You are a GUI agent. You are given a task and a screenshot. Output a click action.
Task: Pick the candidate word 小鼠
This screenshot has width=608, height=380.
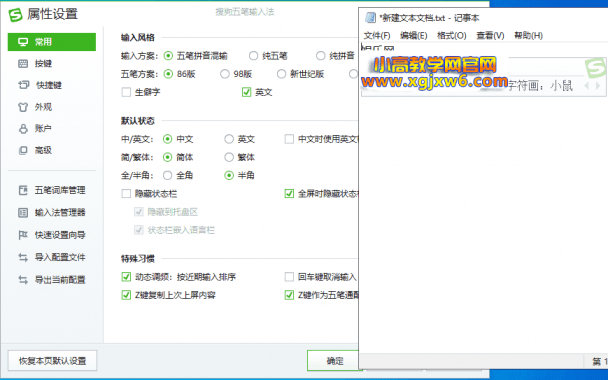click(561, 86)
